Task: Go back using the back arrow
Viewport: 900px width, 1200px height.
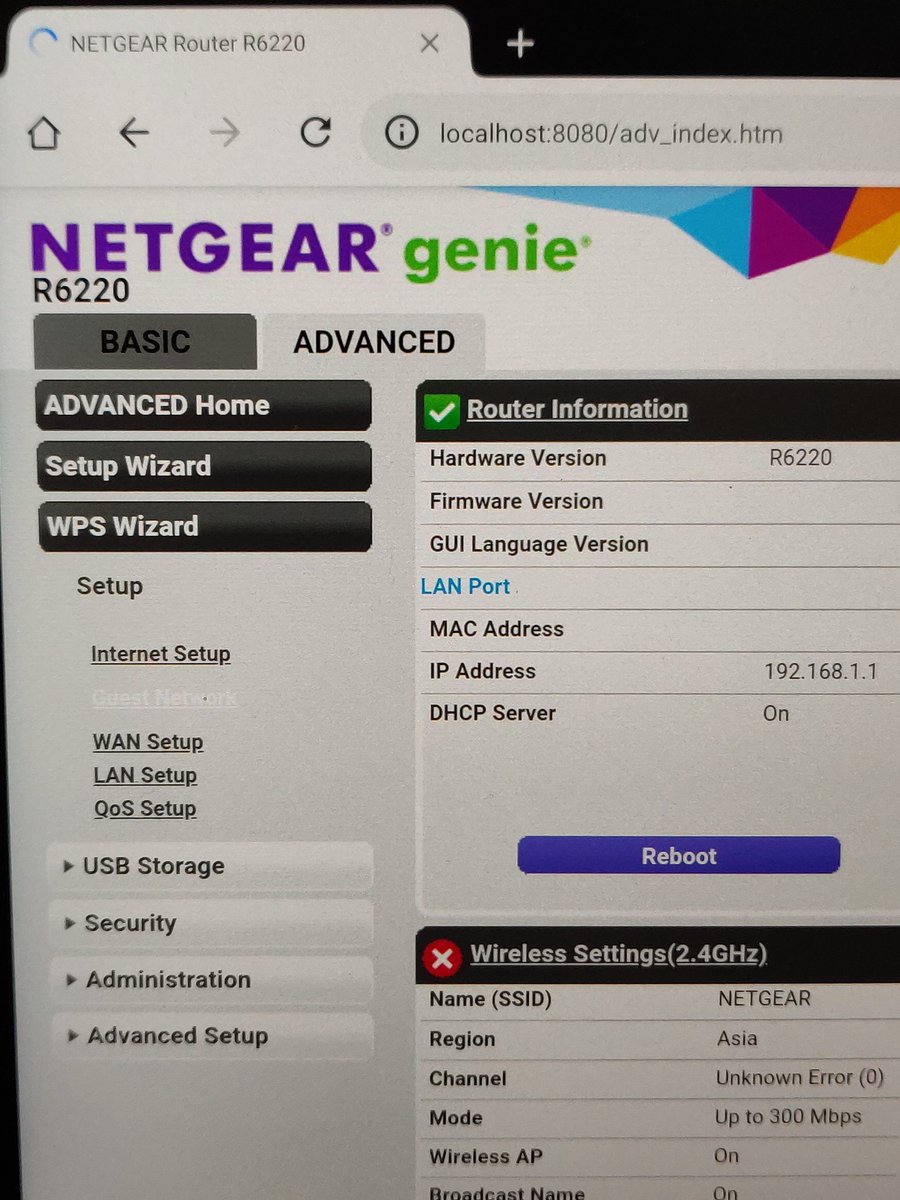Action: [x=133, y=132]
